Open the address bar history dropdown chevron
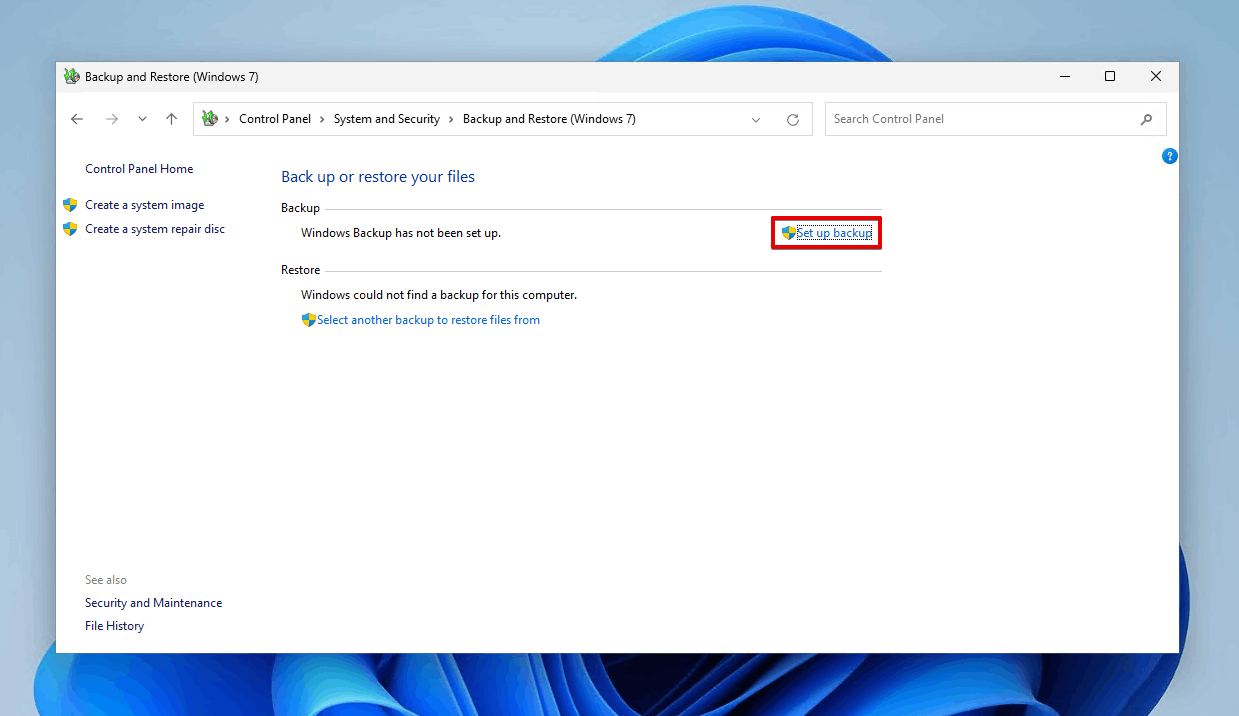 (756, 119)
